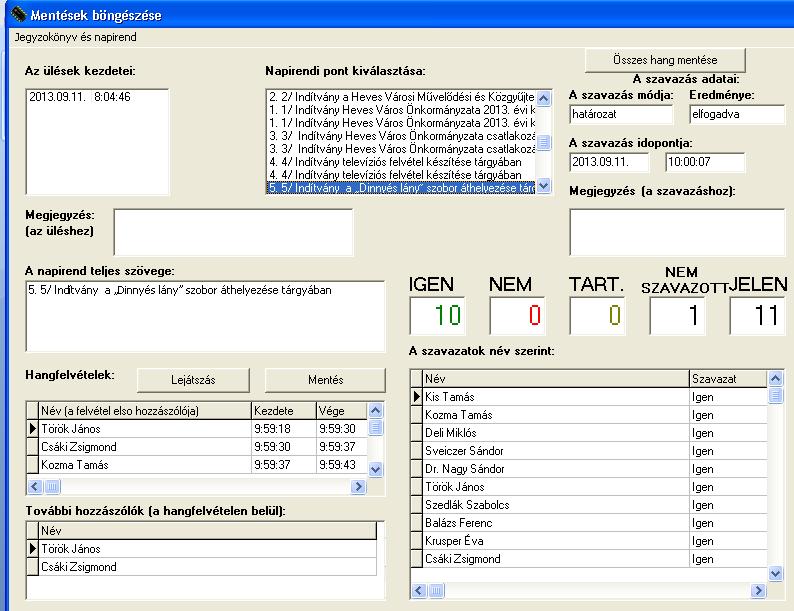This screenshot has height=611, width=794.
Task: Click the NEM SZAVAZOTT count box showing 1
Action: [677, 315]
